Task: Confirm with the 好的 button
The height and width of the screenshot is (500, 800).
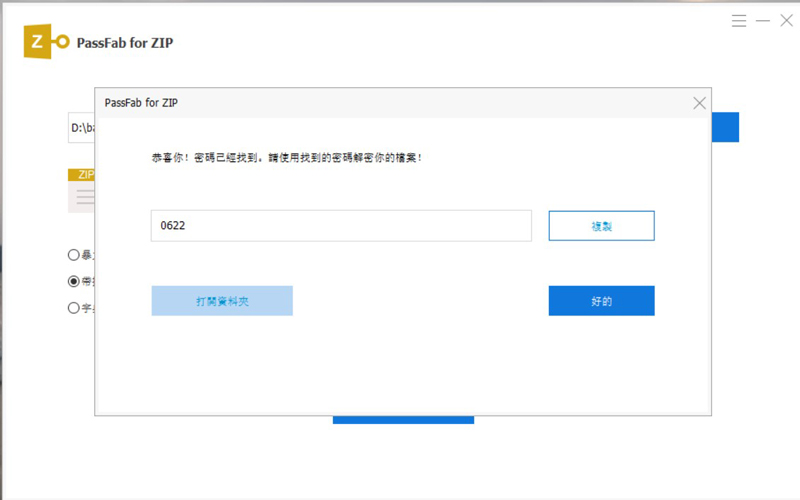Action: [601, 301]
